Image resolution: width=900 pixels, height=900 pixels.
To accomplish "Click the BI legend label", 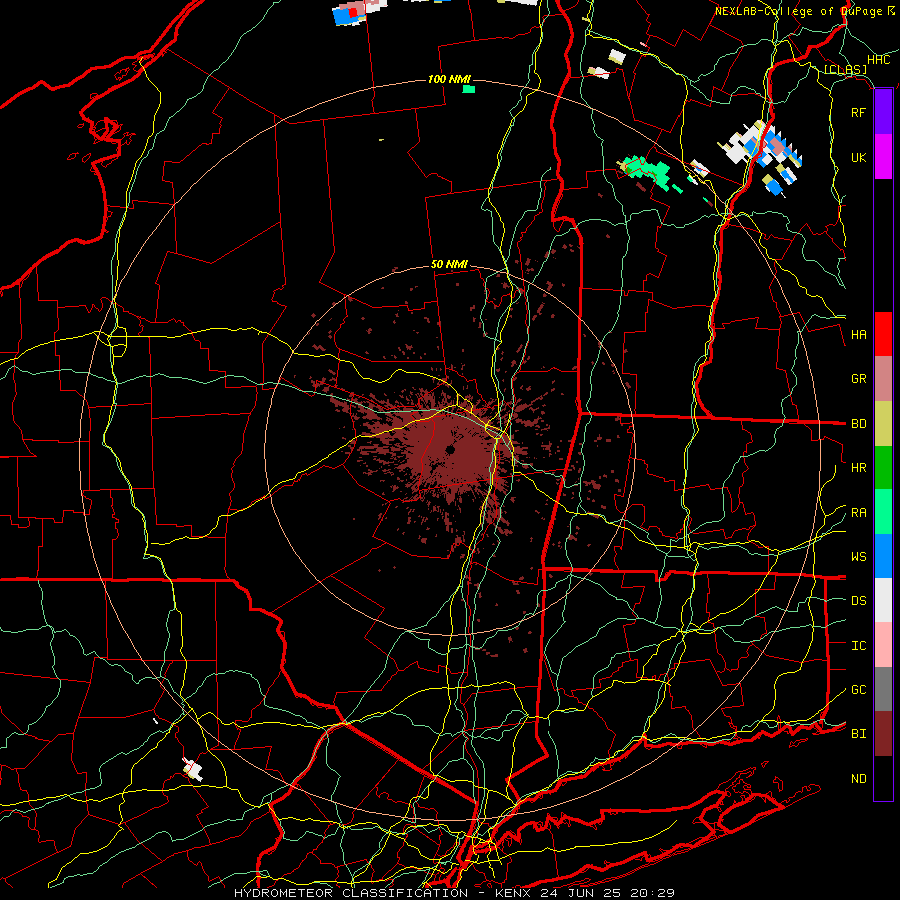I will point(858,734).
